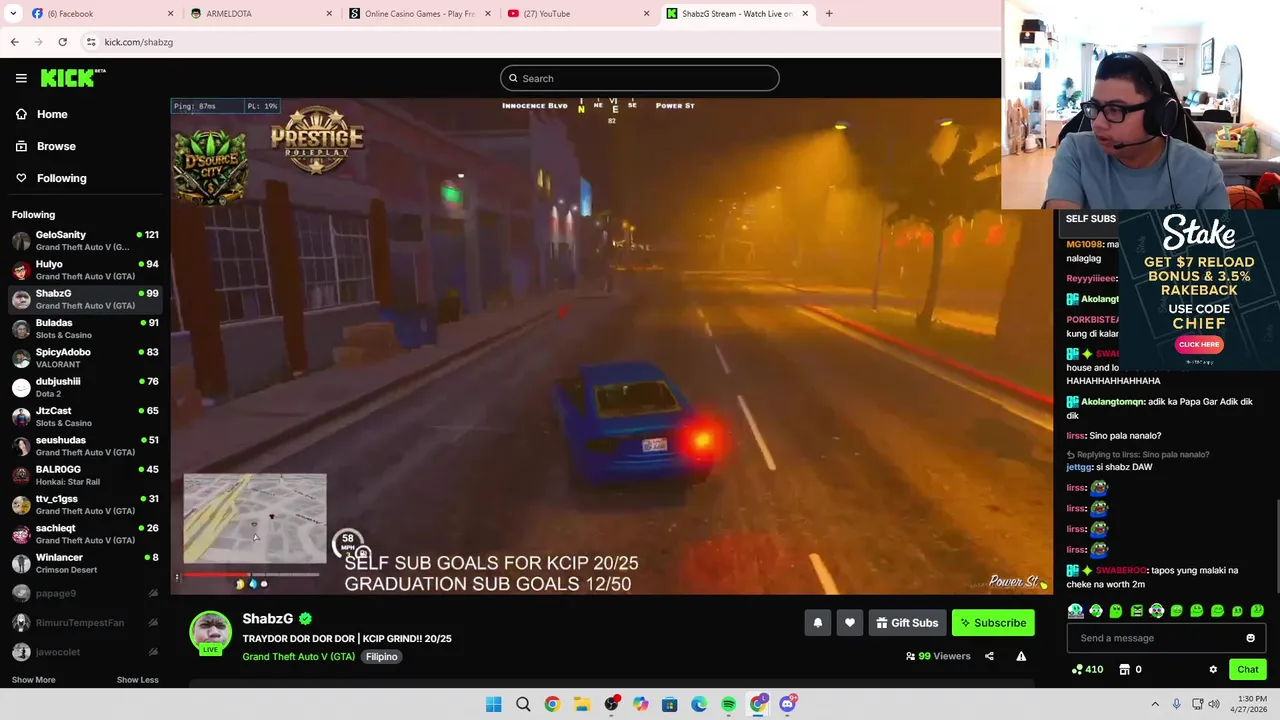Viewport: 1280px width, 720px height.
Task: Expand list with Show More
Action: 33,680
